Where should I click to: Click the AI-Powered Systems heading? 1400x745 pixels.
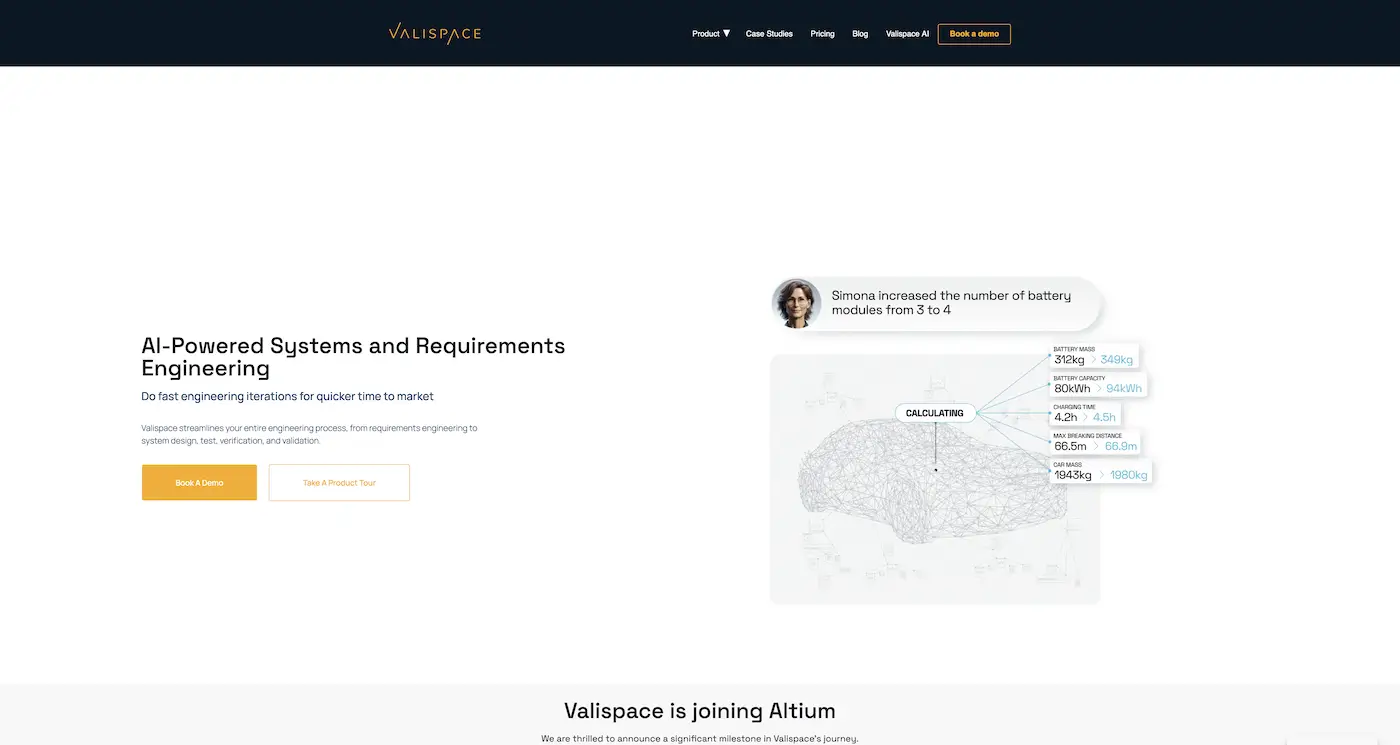(x=353, y=357)
